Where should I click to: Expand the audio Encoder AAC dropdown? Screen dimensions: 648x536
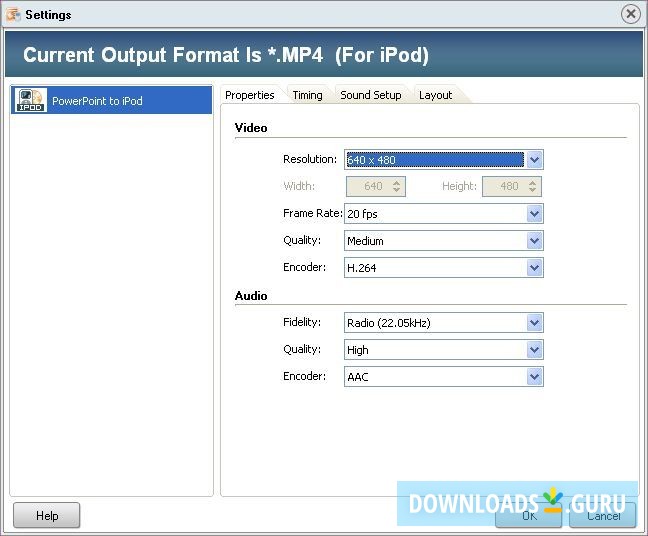(534, 376)
